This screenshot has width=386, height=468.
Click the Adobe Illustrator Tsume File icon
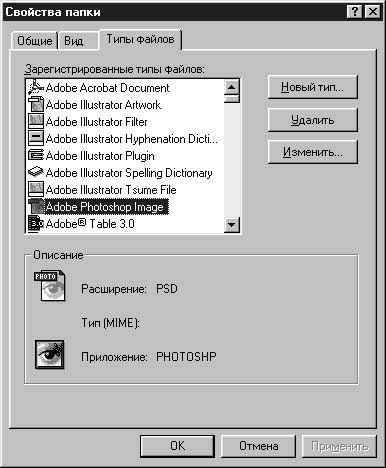pos(36,189)
